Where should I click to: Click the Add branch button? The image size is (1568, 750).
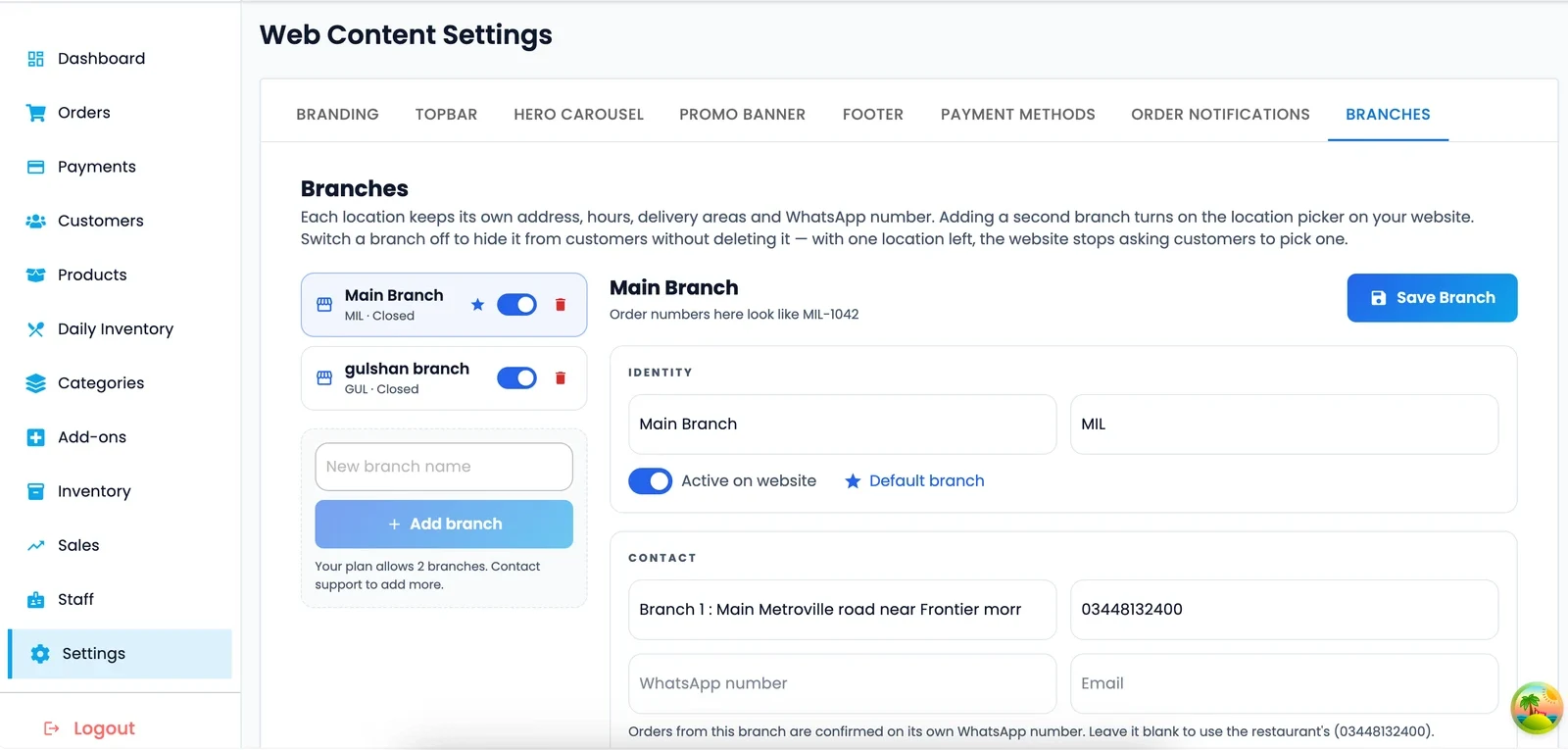pyautogui.click(x=444, y=525)
